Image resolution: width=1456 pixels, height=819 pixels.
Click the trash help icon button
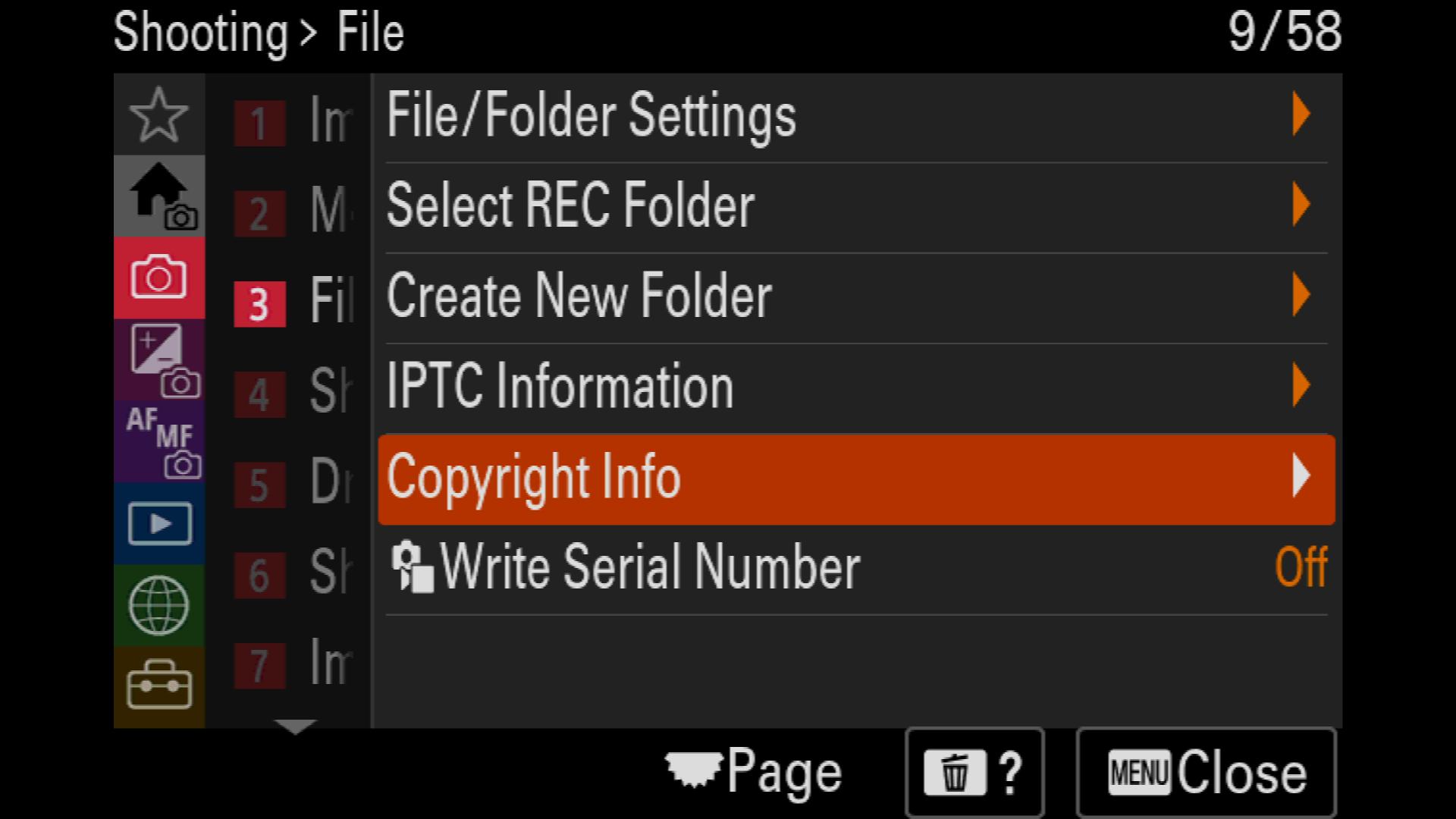[974, 773]
